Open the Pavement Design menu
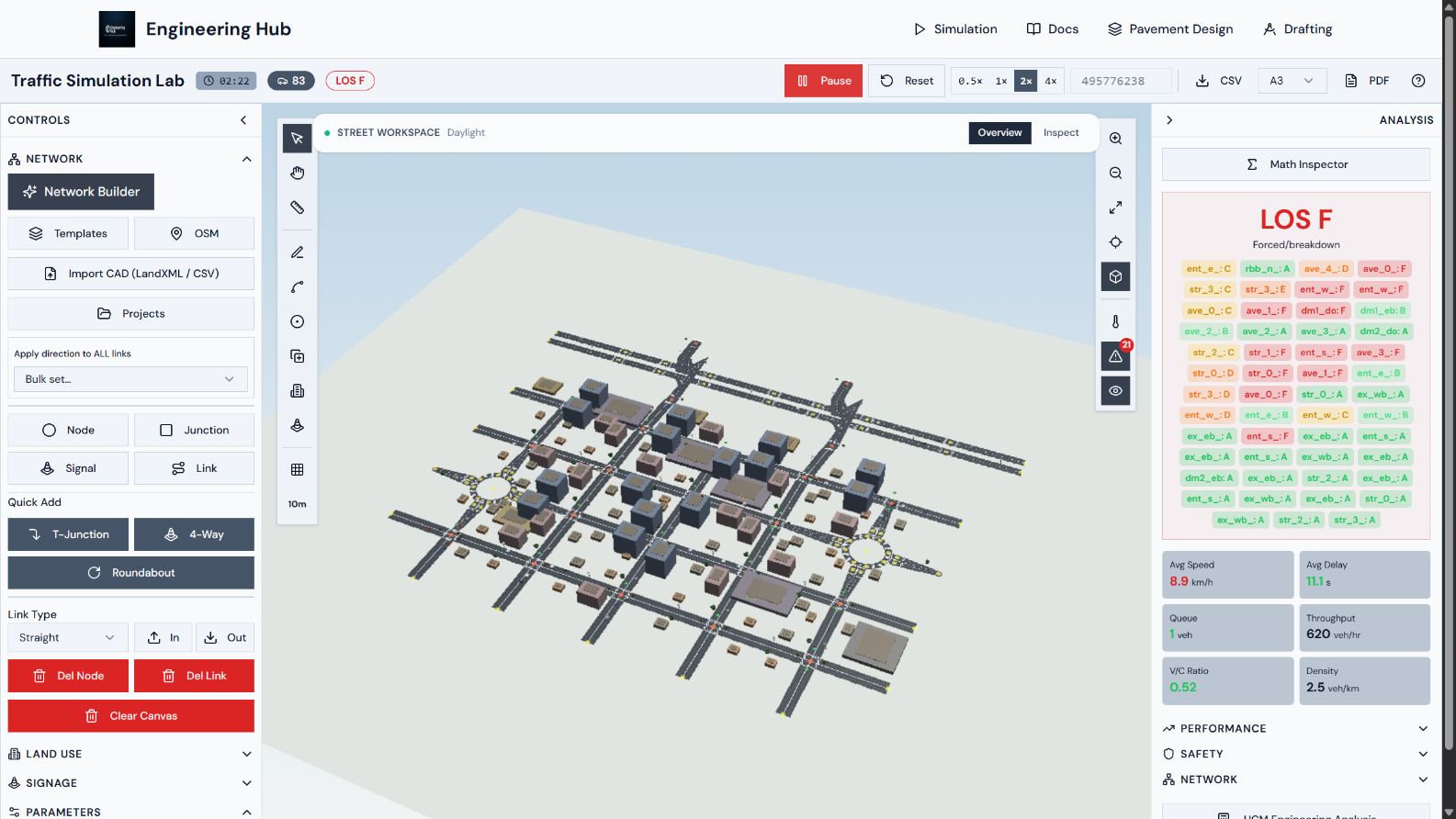Image resolution: width=1456 pixels, height=819 pixels. 1170,29
